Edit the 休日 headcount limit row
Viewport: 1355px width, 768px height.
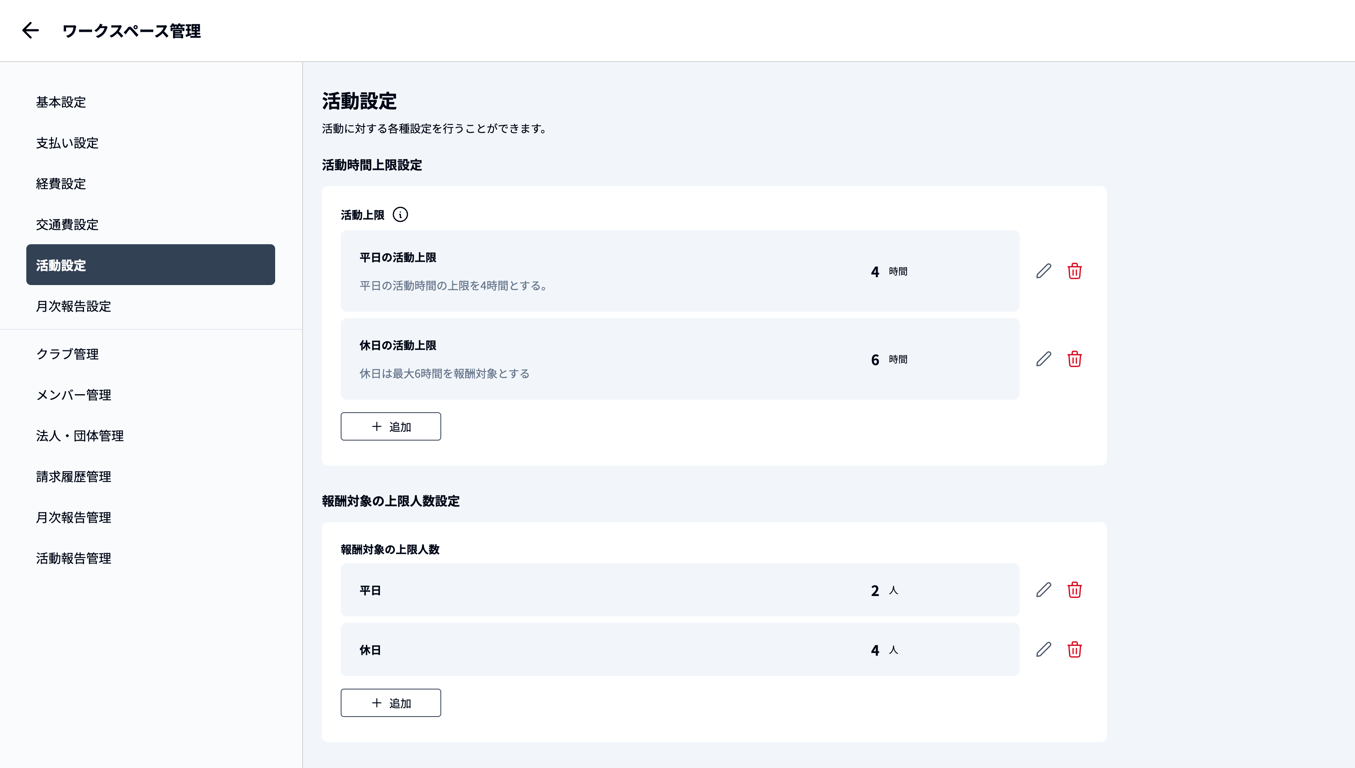point(1043,650)
